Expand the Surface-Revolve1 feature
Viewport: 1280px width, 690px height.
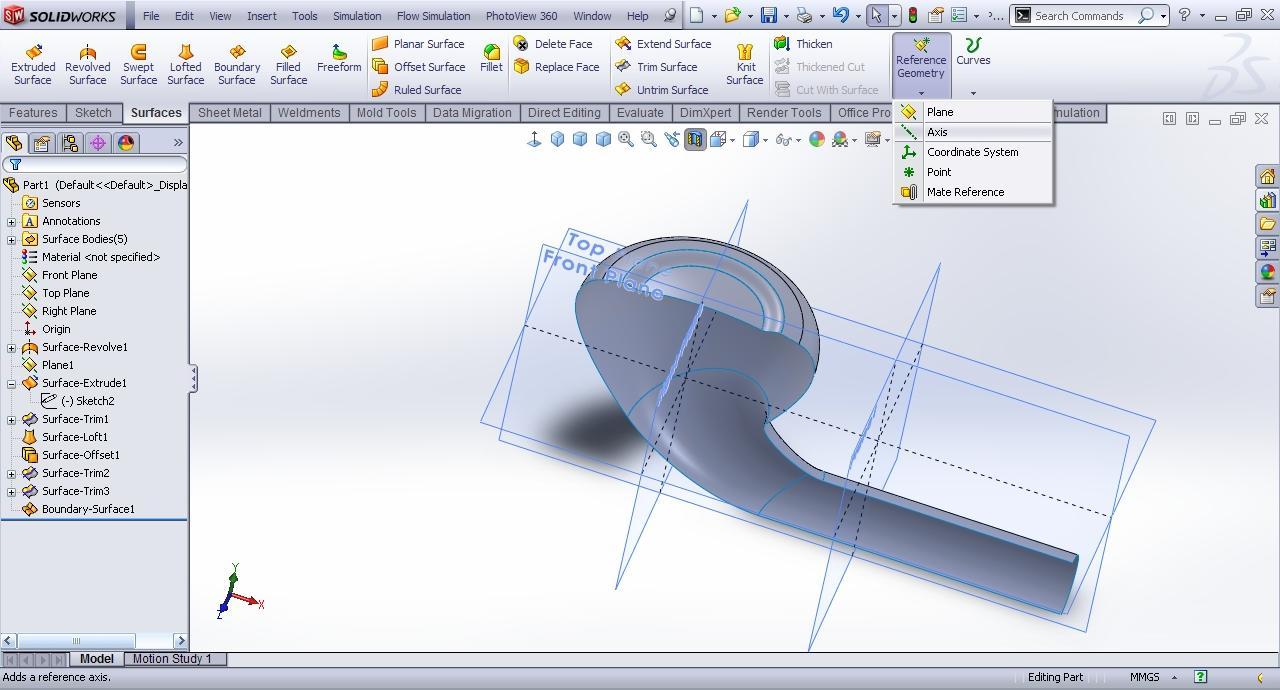click(11, 347)
